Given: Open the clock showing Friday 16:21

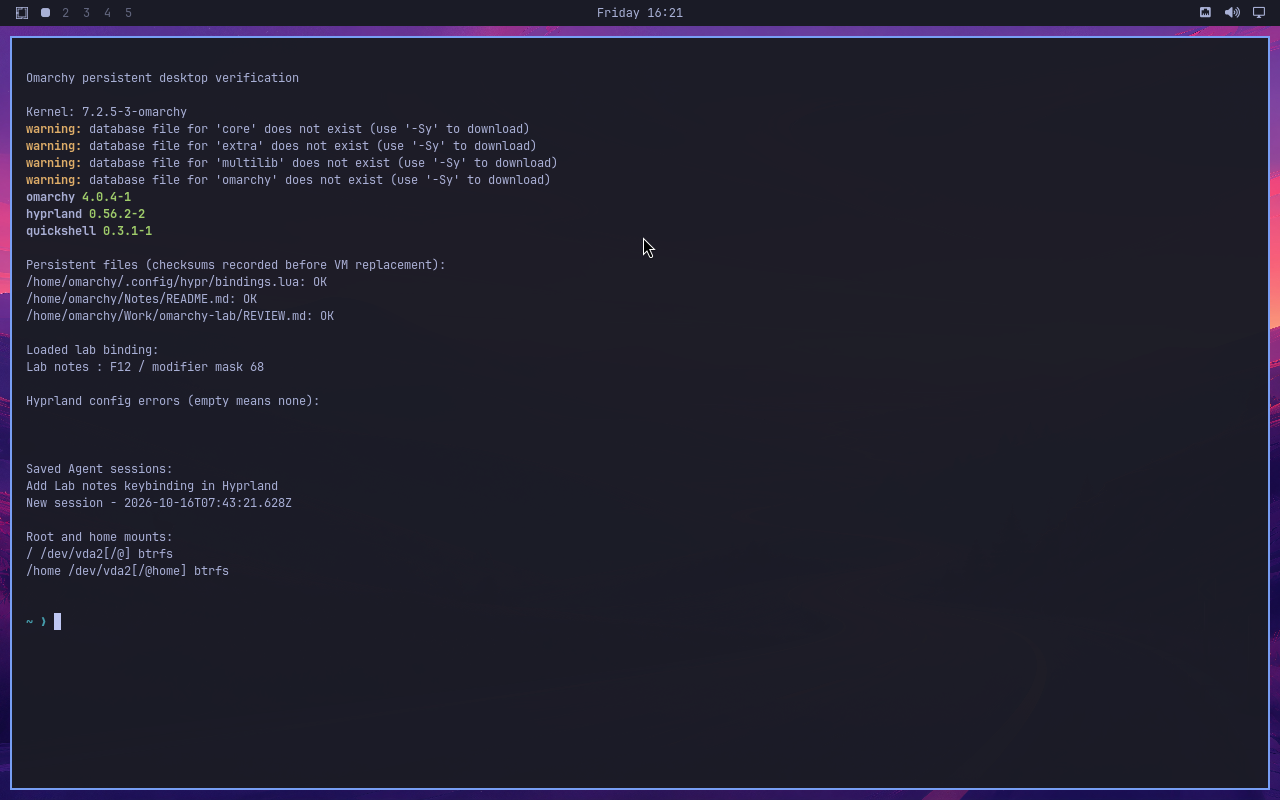Looking at the screenshot, I should tap(640, 13).
